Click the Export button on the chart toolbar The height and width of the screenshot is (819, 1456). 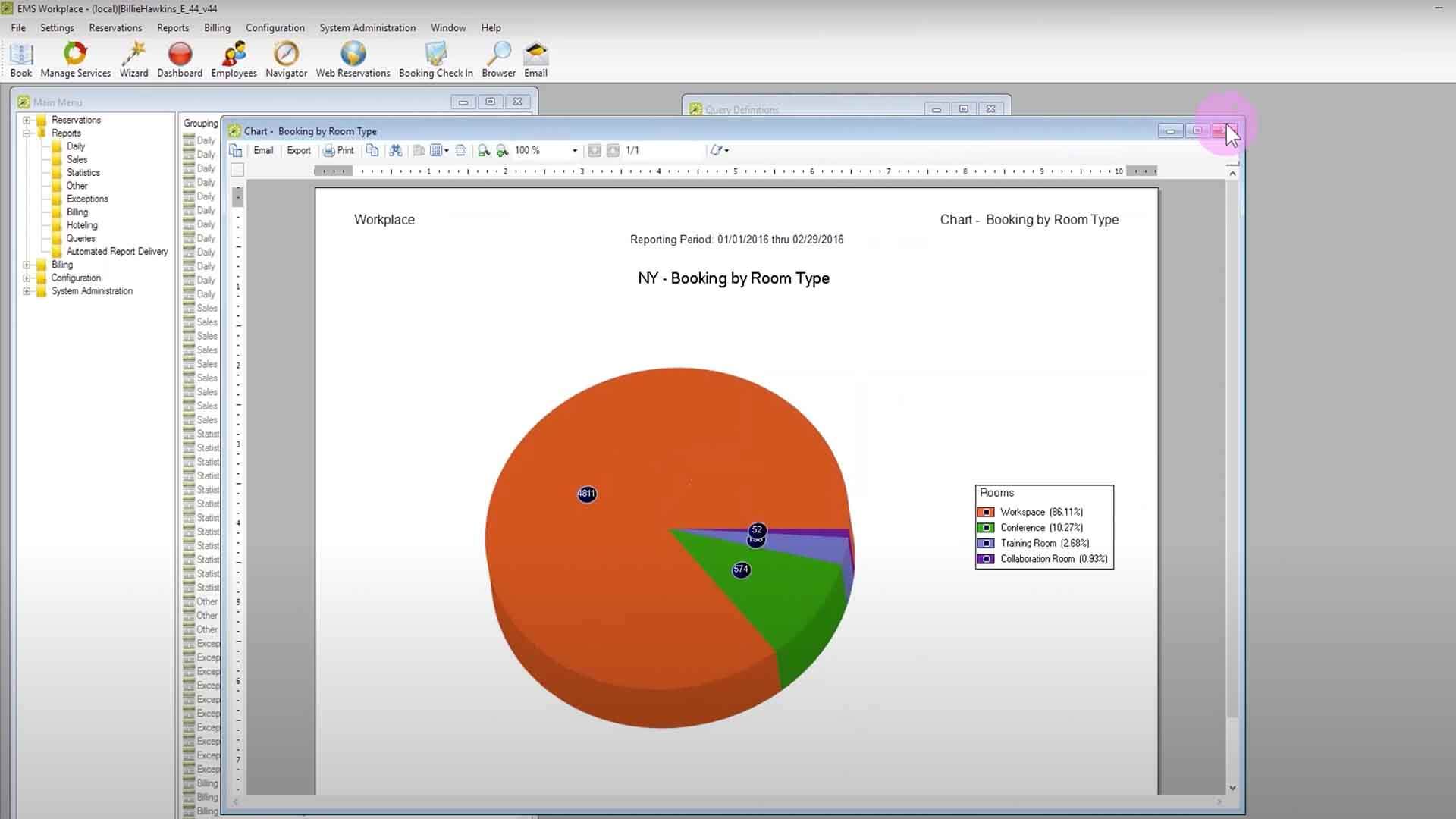[x=298, y=150]
